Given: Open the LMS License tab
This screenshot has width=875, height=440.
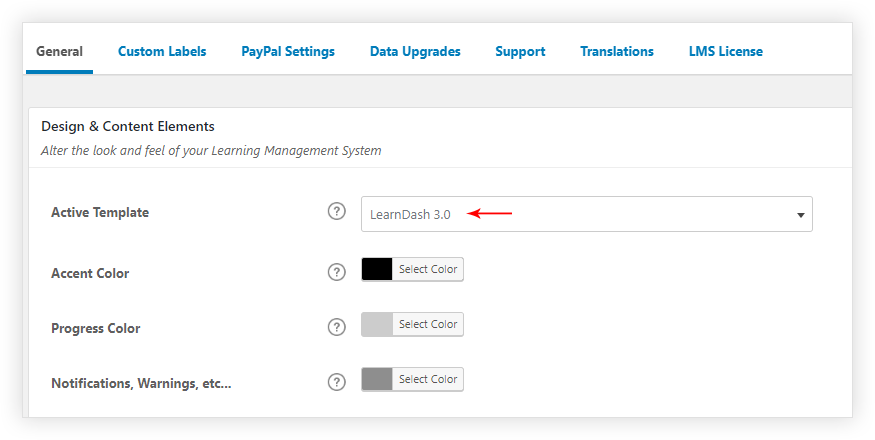Looking at the screenshot, I should tap(725, 51).
